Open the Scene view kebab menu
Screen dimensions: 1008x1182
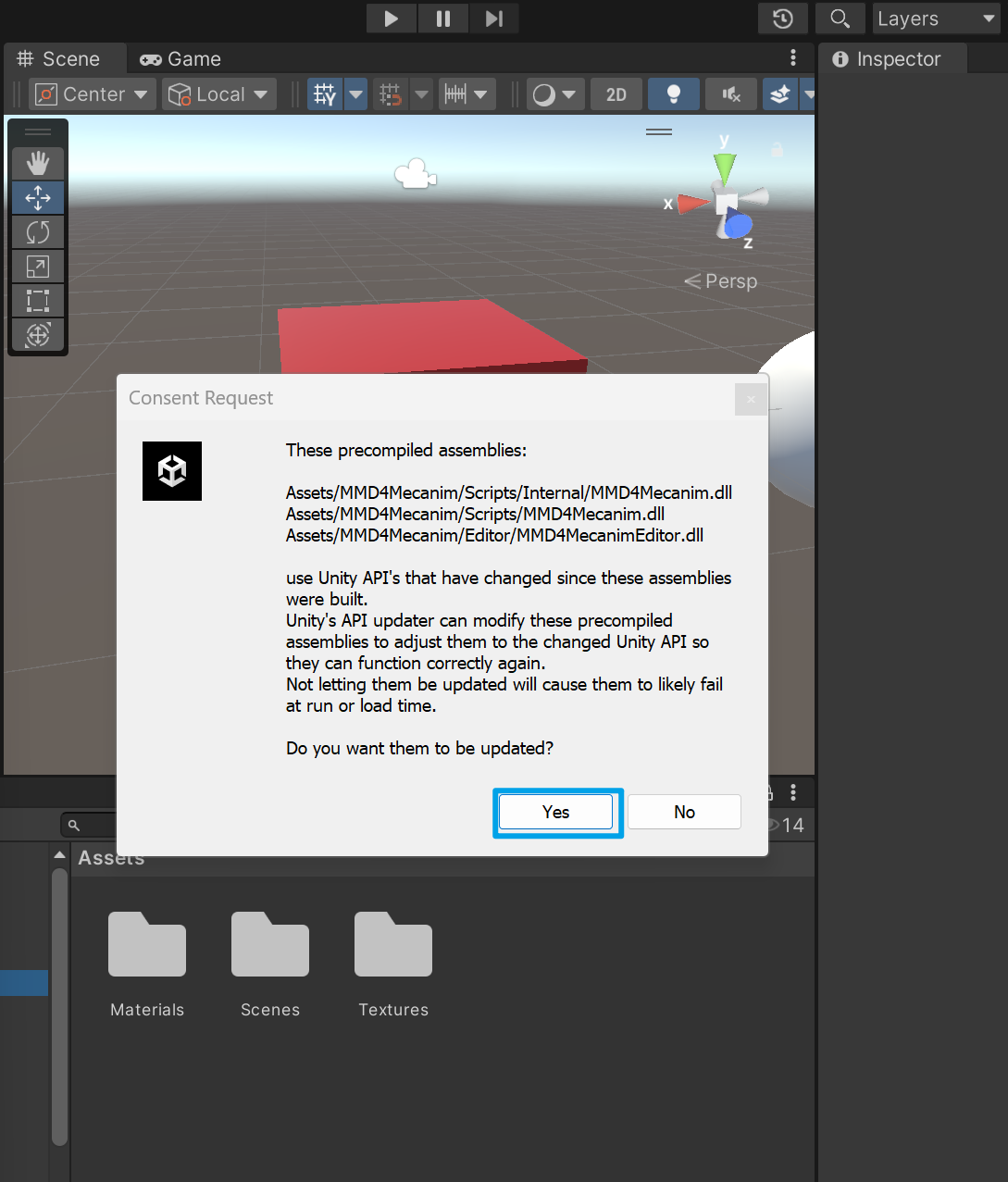click(x=793, y=57)
